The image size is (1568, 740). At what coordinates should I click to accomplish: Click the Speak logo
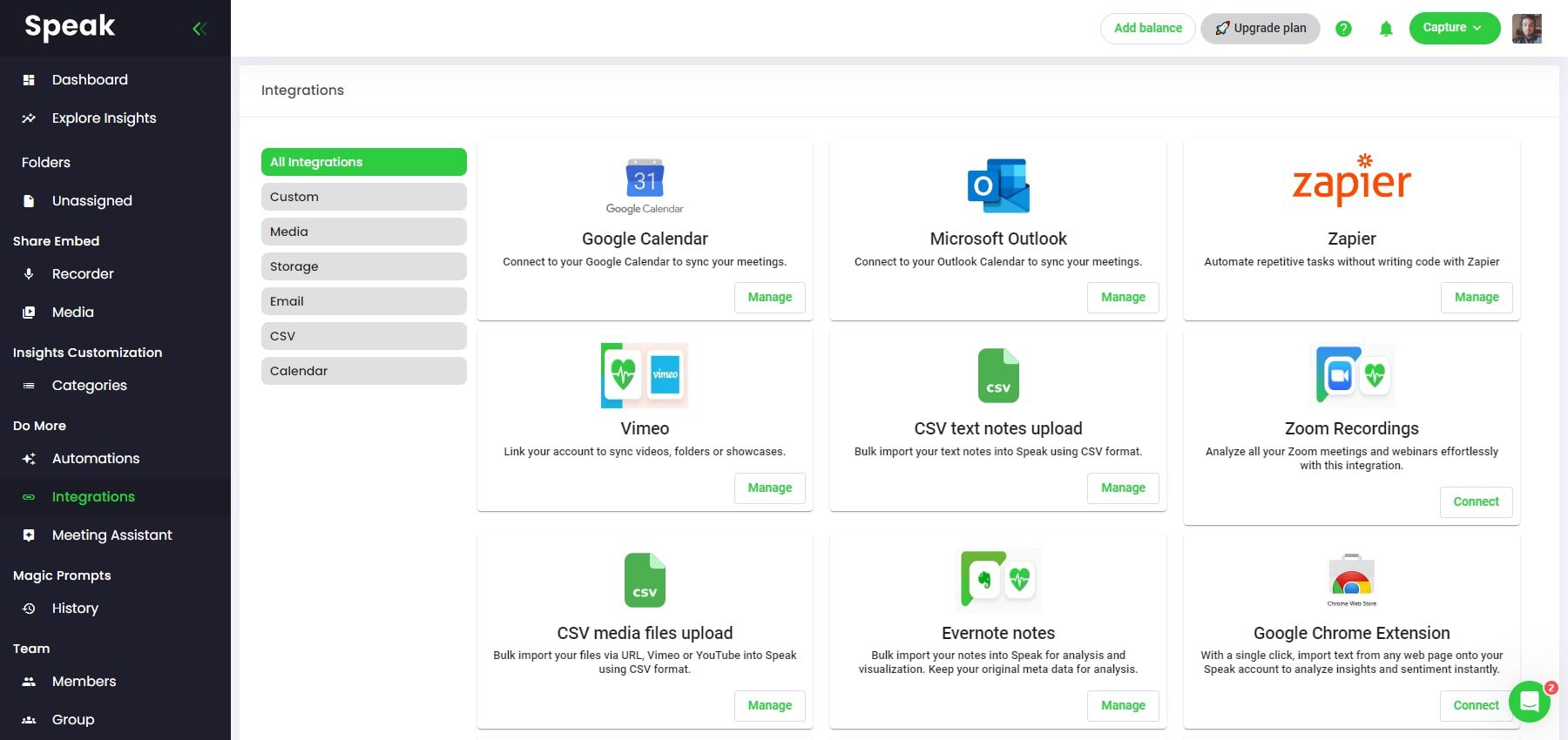point(70,27)
